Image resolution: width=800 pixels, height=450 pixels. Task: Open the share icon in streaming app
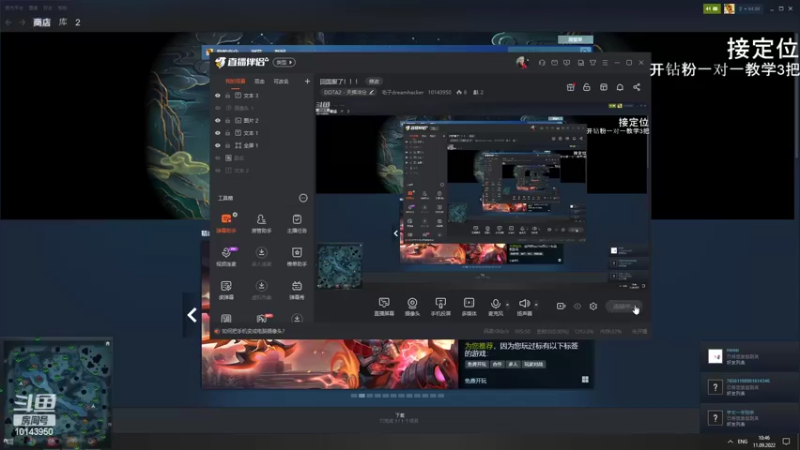(637, 87)
